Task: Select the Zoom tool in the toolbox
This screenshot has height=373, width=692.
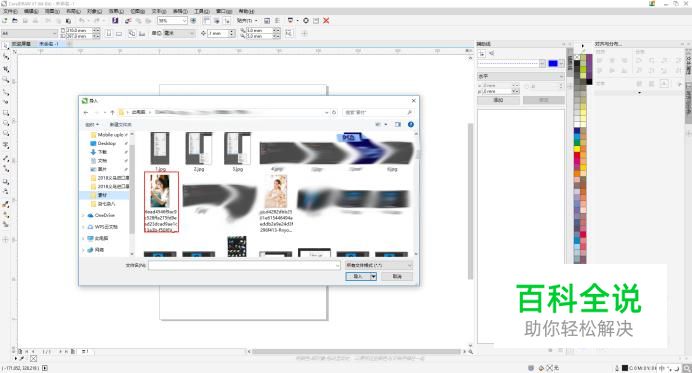Action: click(x=6, y=80)
